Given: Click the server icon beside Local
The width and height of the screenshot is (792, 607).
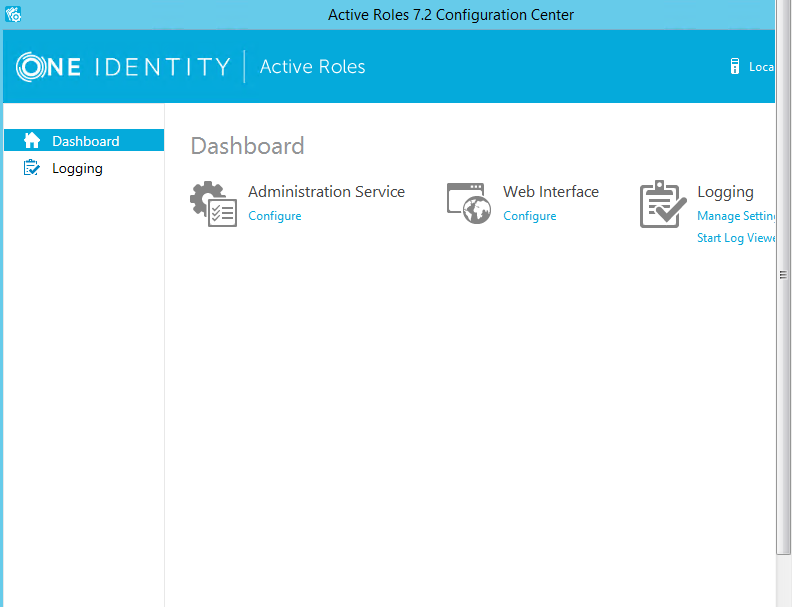Looking at the screenshot, I should tap(735, 66).
